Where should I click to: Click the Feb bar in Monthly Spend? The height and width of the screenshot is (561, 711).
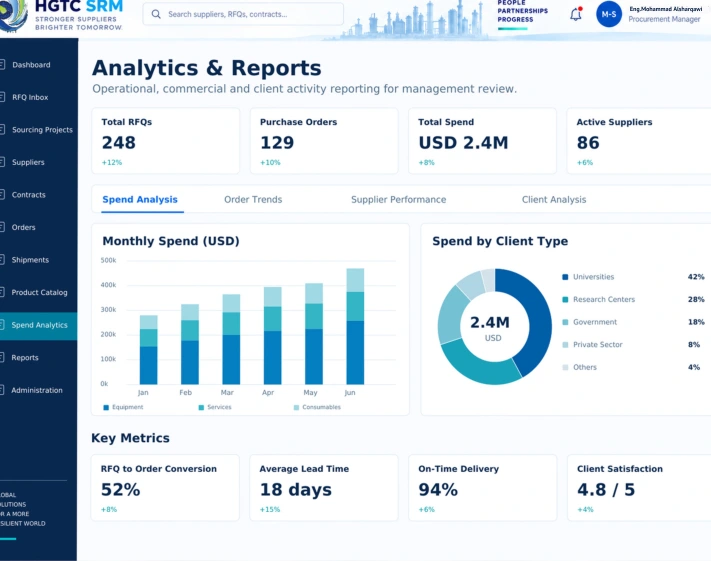tap(190, 344)
